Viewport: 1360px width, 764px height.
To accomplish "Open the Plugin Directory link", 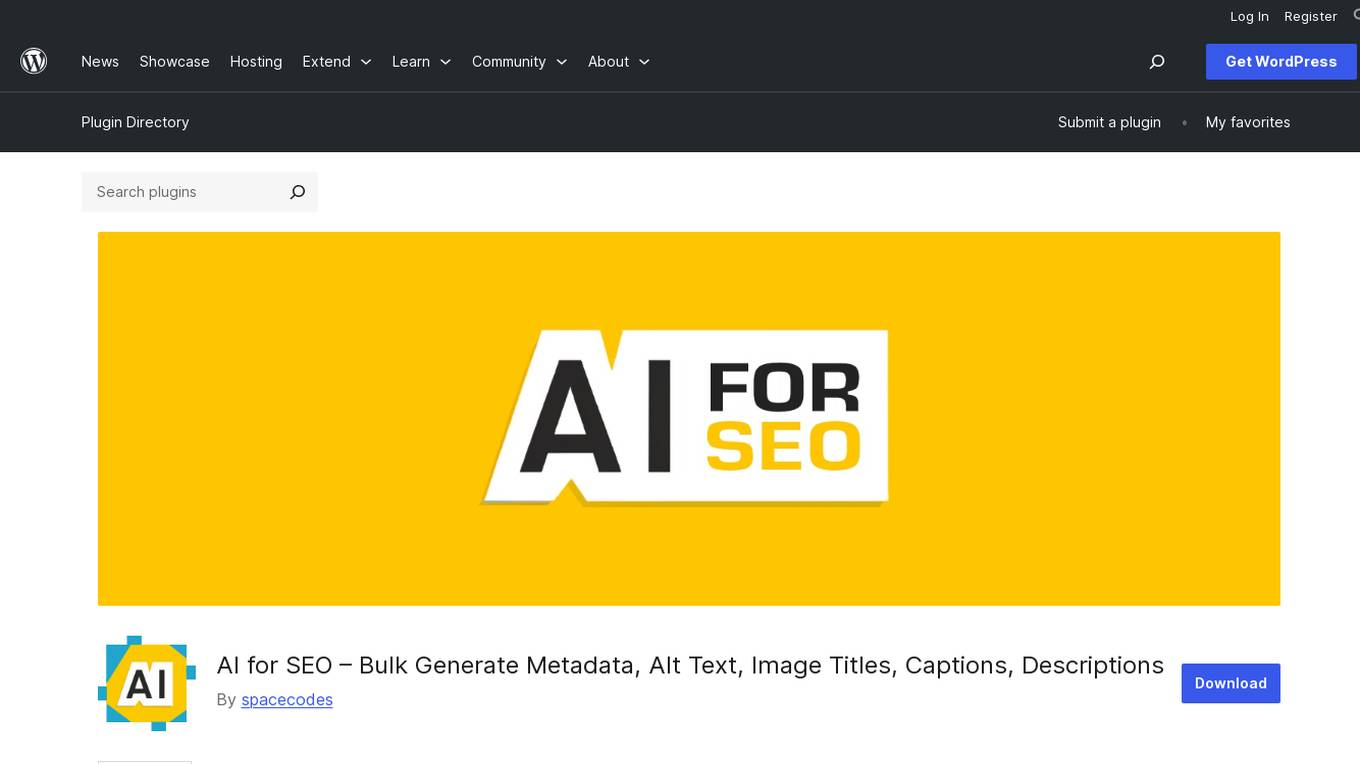I will [135, 122].
